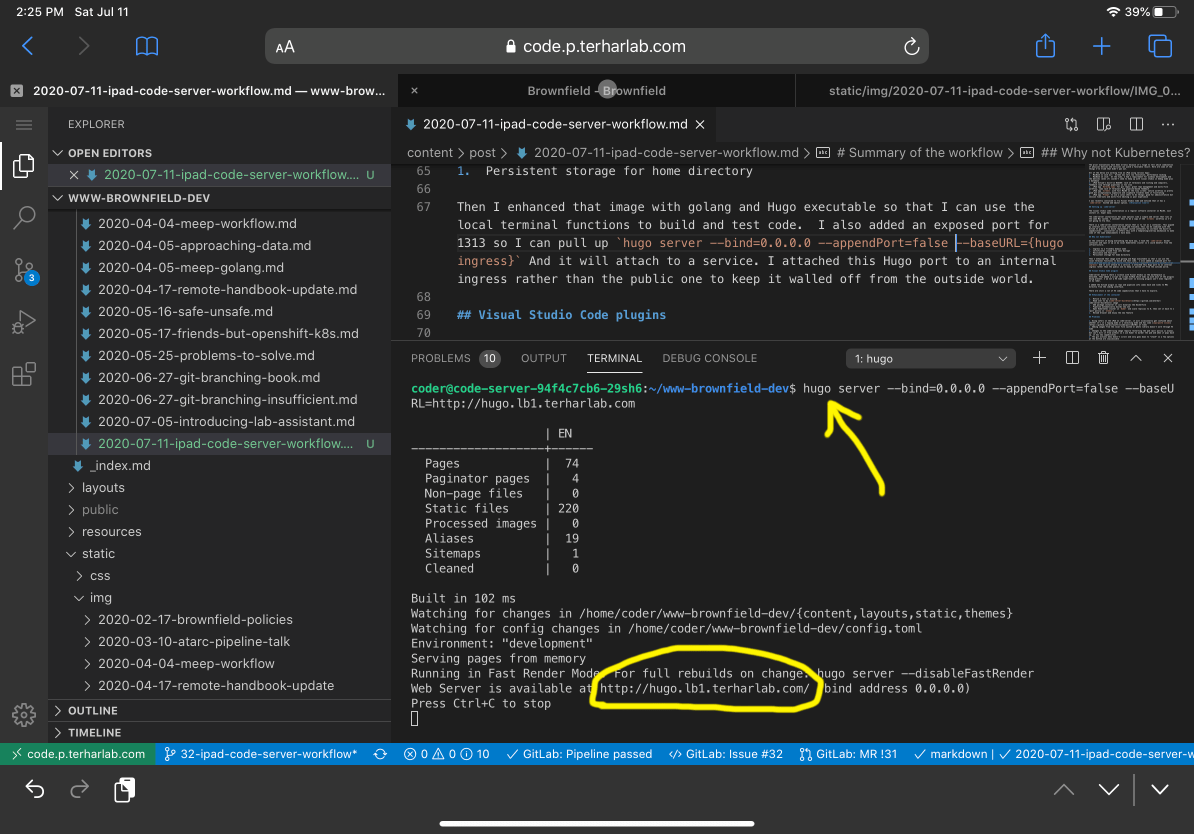Viewport: 1194px width, 834px height.
Task: Click the Open Preview icon in editor toolbar
Action: pyautogui.click(x=1104, y=123)
